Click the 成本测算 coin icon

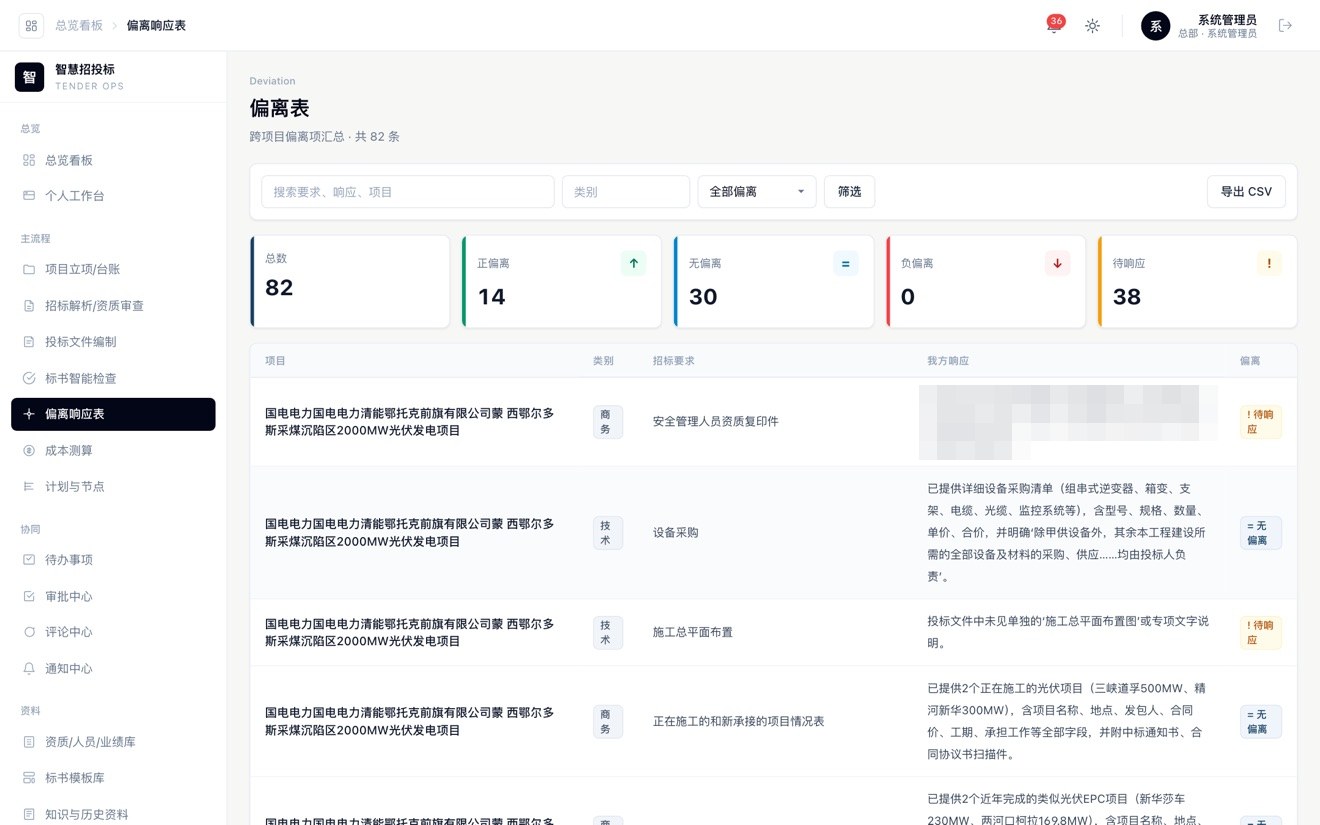pos(29,451)
